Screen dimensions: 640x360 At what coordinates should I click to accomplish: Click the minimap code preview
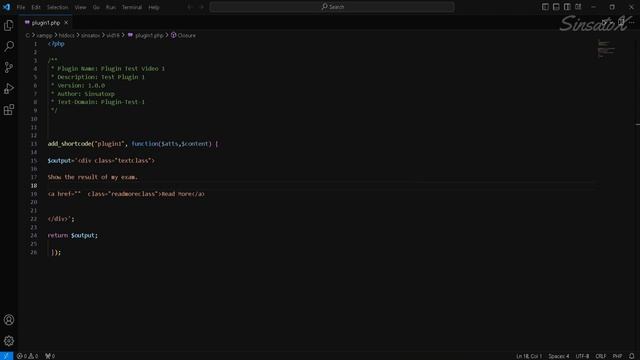[x=606, y=49]
